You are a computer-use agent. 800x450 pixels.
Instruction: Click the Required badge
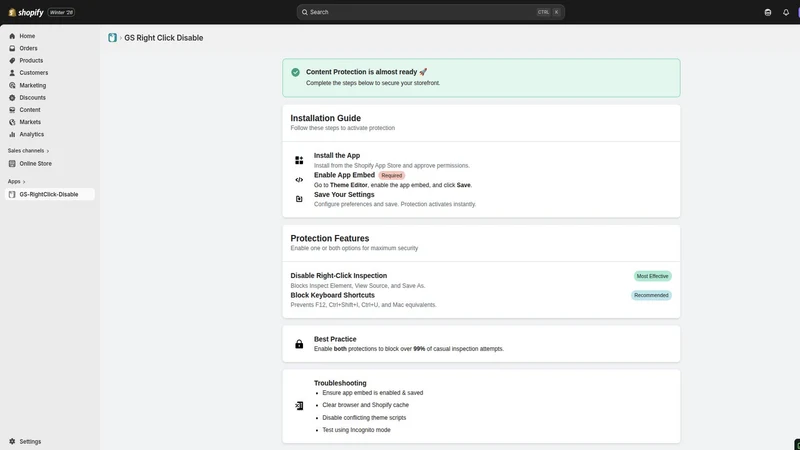392,176
